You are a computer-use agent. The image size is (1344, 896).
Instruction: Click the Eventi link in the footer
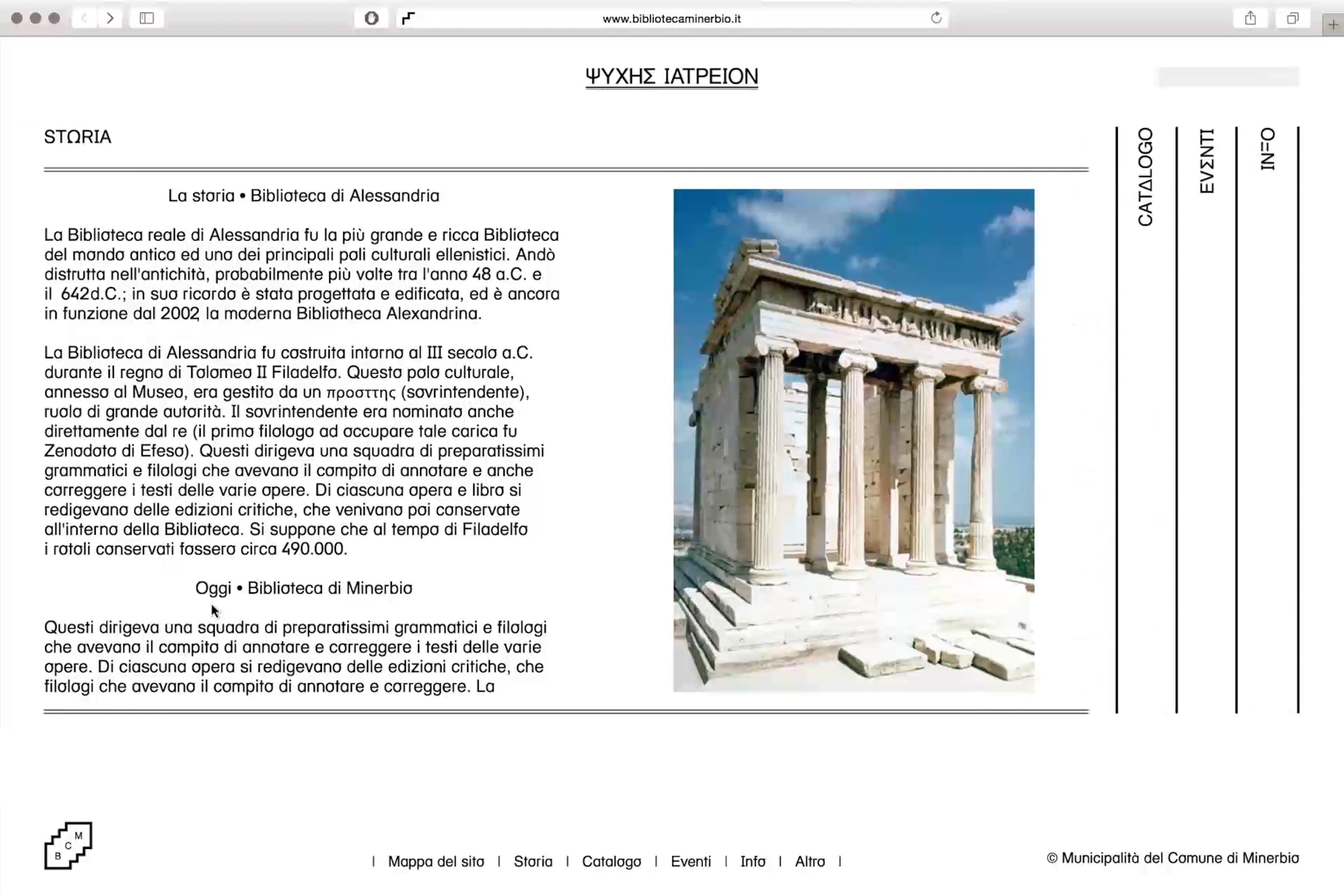tap(690, 861)
